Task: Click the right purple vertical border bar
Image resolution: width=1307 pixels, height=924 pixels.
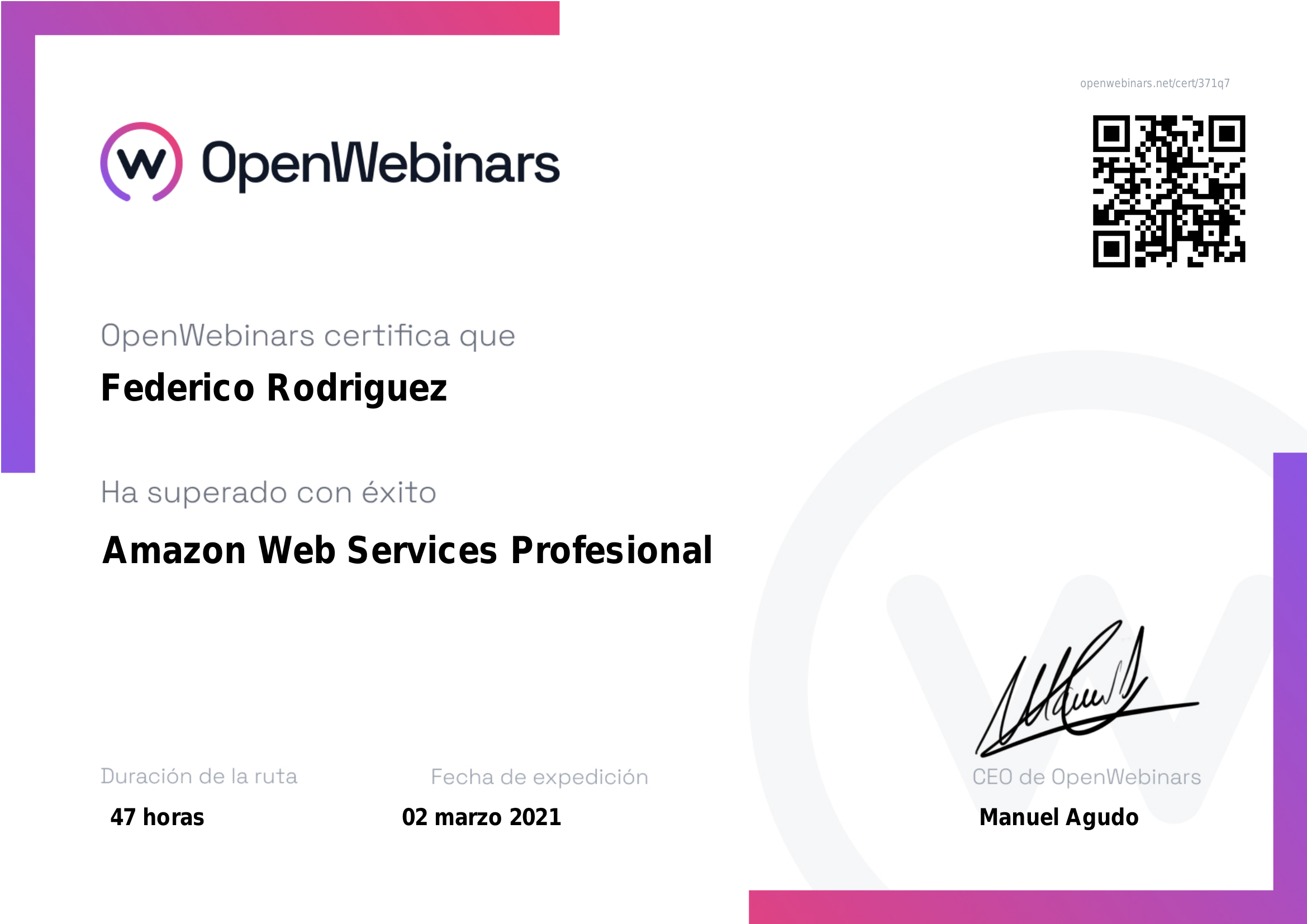Action: coord(1290,671)
